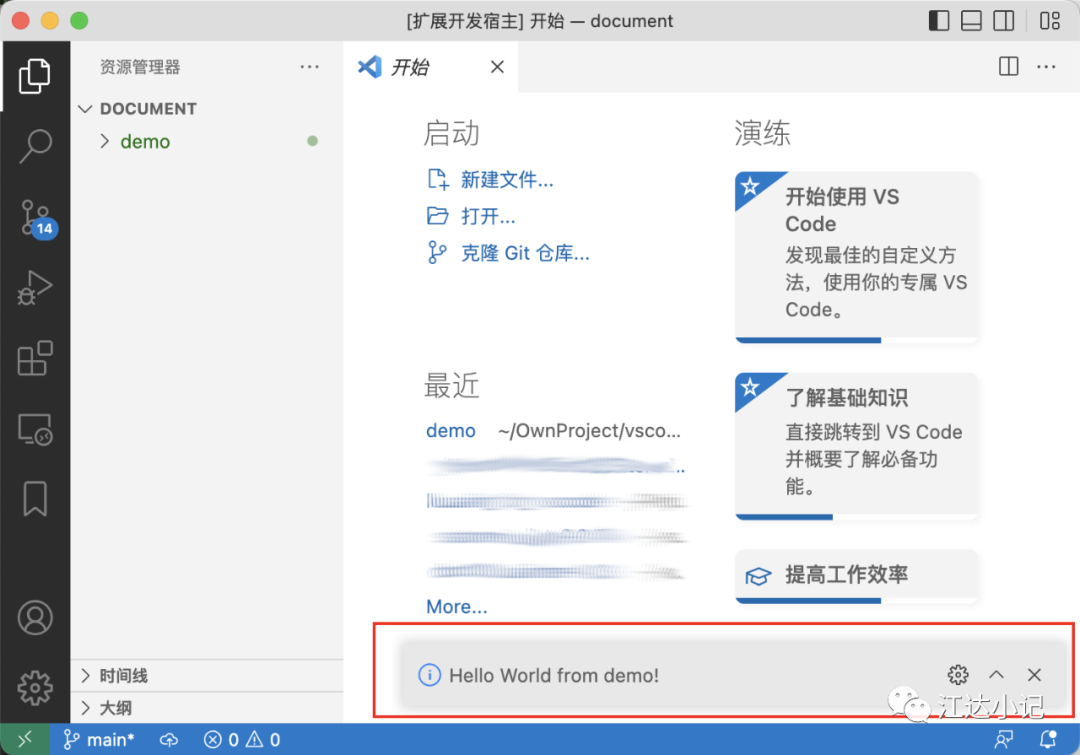Viewport: 1080px width, 755px height.
Task: Open the remote window indicator in status bar
Action: (x=25, y=739)
